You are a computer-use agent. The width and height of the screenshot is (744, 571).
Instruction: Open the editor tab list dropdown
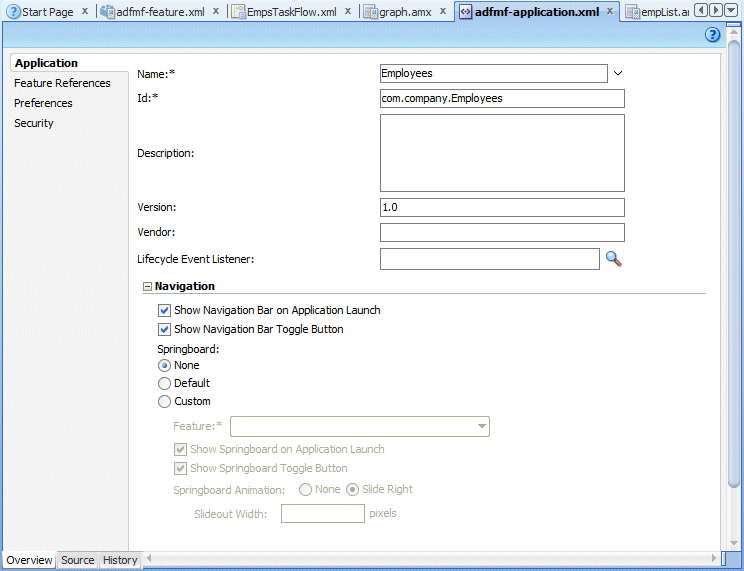click(x=731, y=10)
